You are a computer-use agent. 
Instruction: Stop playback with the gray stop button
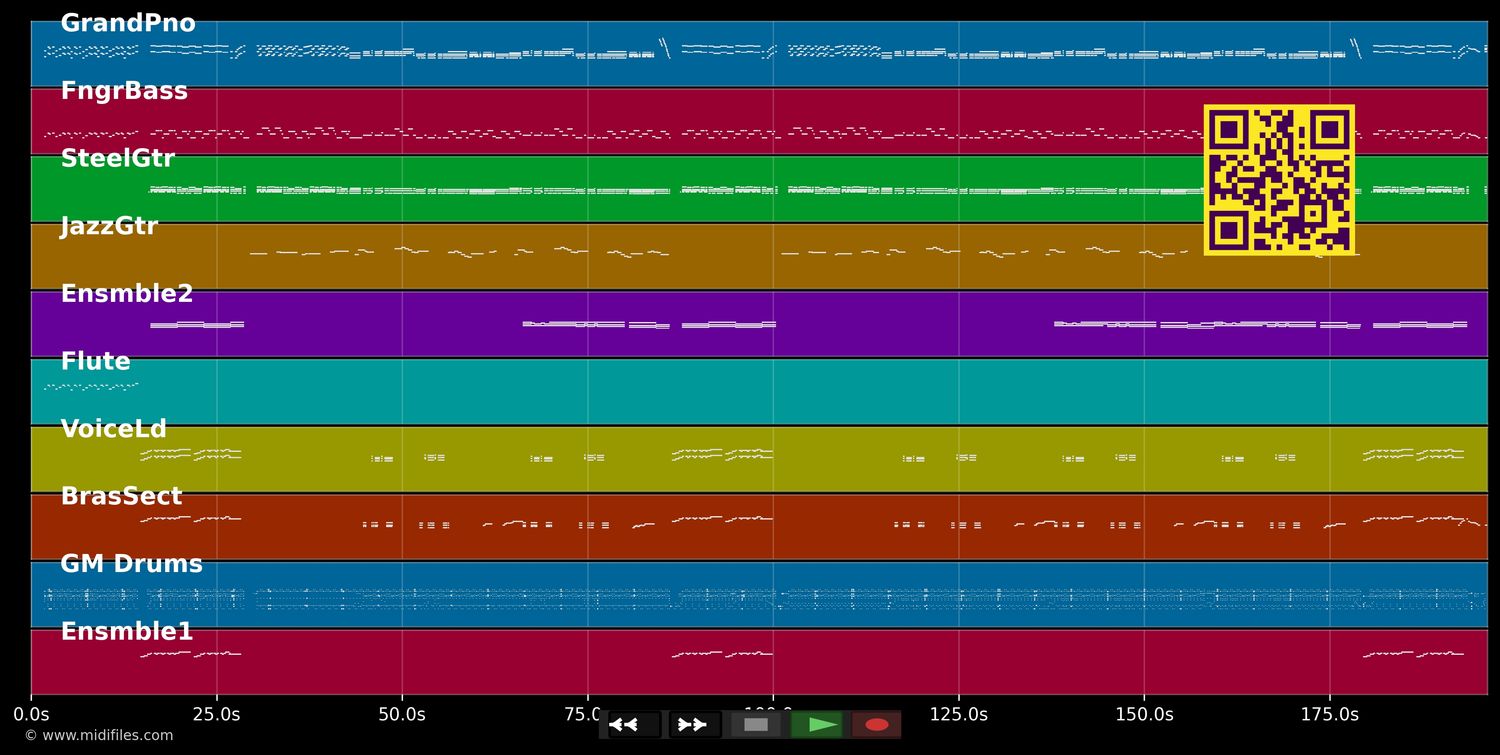756,725
